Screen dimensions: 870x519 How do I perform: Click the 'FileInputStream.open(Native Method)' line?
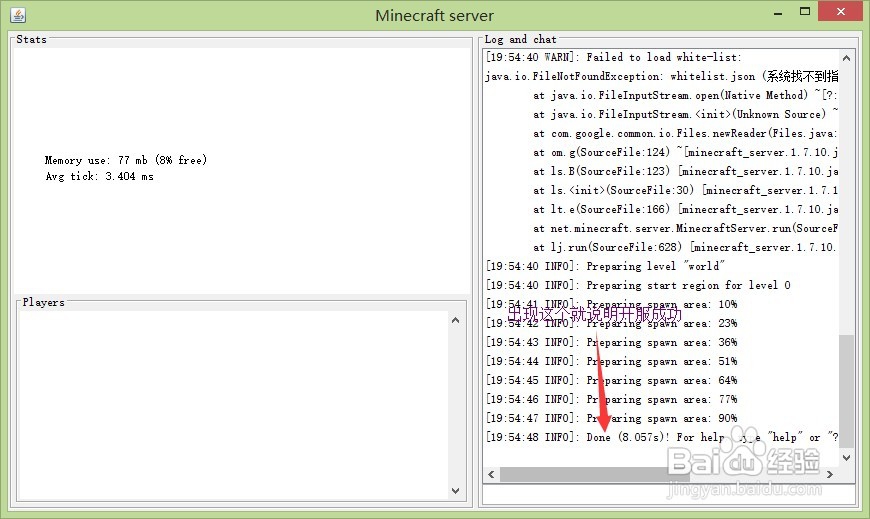click(685, 95)
